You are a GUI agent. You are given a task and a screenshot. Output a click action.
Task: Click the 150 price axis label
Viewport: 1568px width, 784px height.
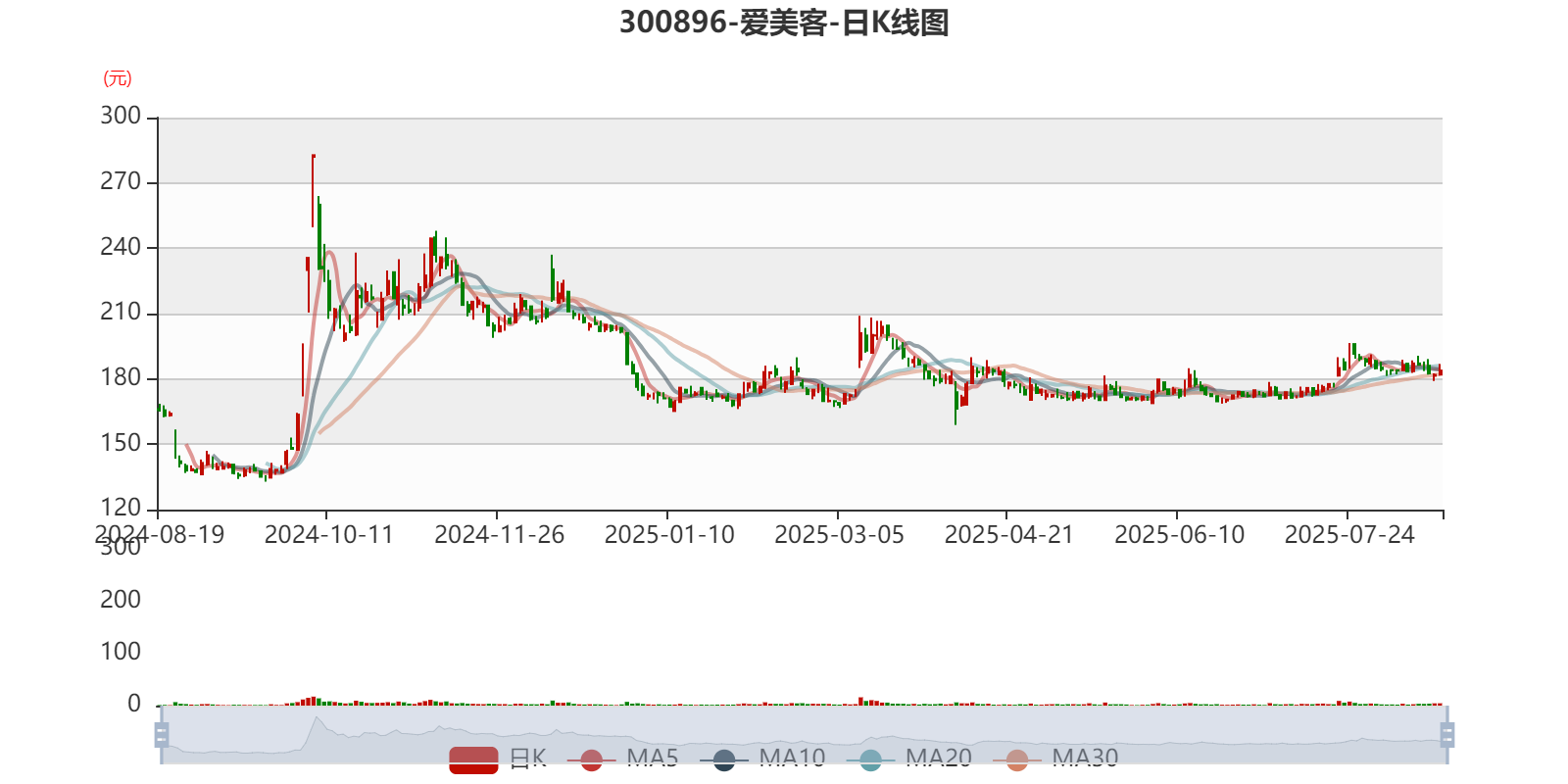[x=121, y=443]
